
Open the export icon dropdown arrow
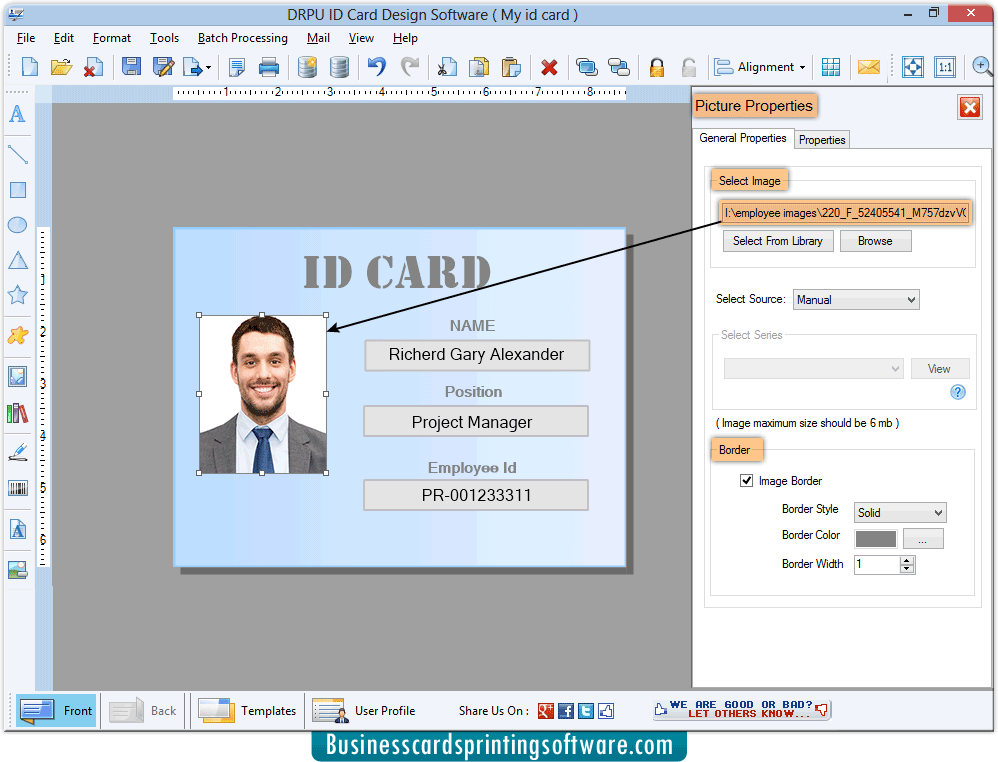[x=208, y=67]
